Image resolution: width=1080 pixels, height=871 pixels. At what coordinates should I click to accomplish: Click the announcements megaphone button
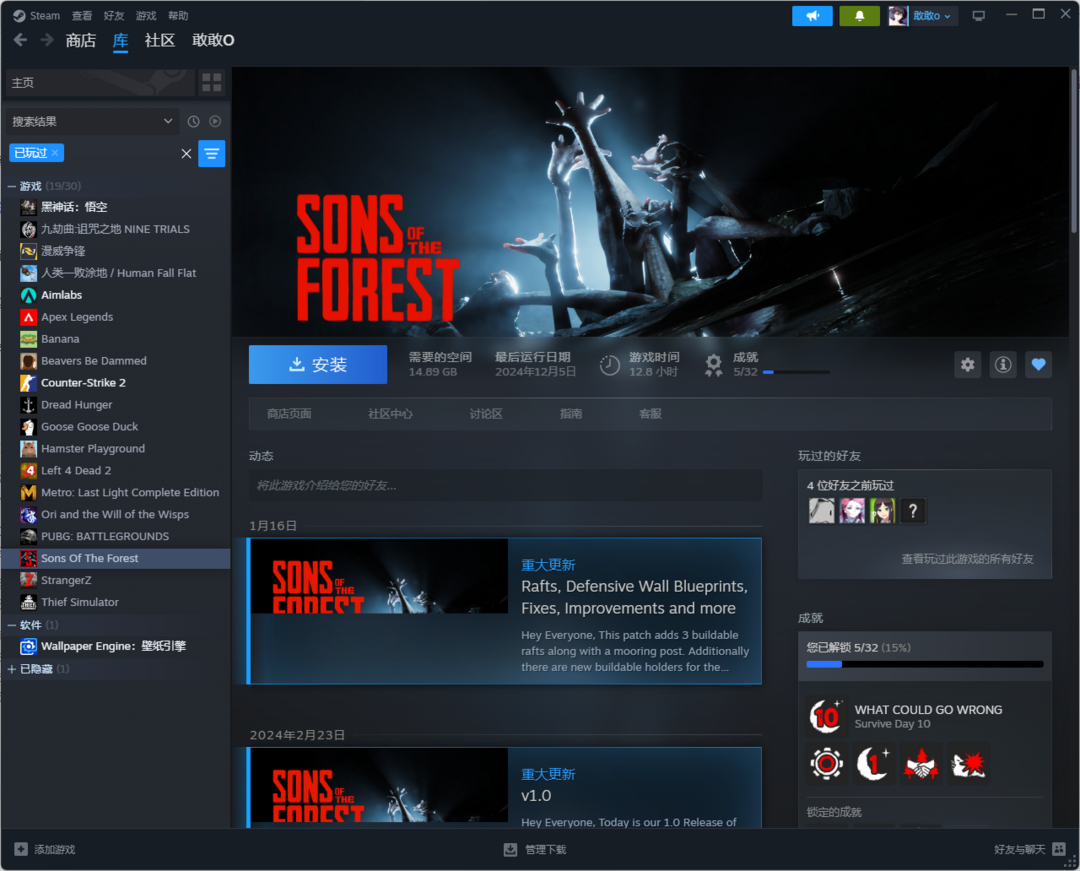point(812,16)
